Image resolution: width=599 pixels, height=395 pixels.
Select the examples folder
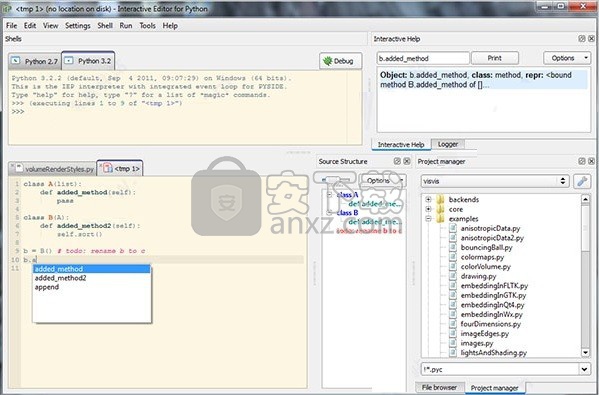[463, 219]
